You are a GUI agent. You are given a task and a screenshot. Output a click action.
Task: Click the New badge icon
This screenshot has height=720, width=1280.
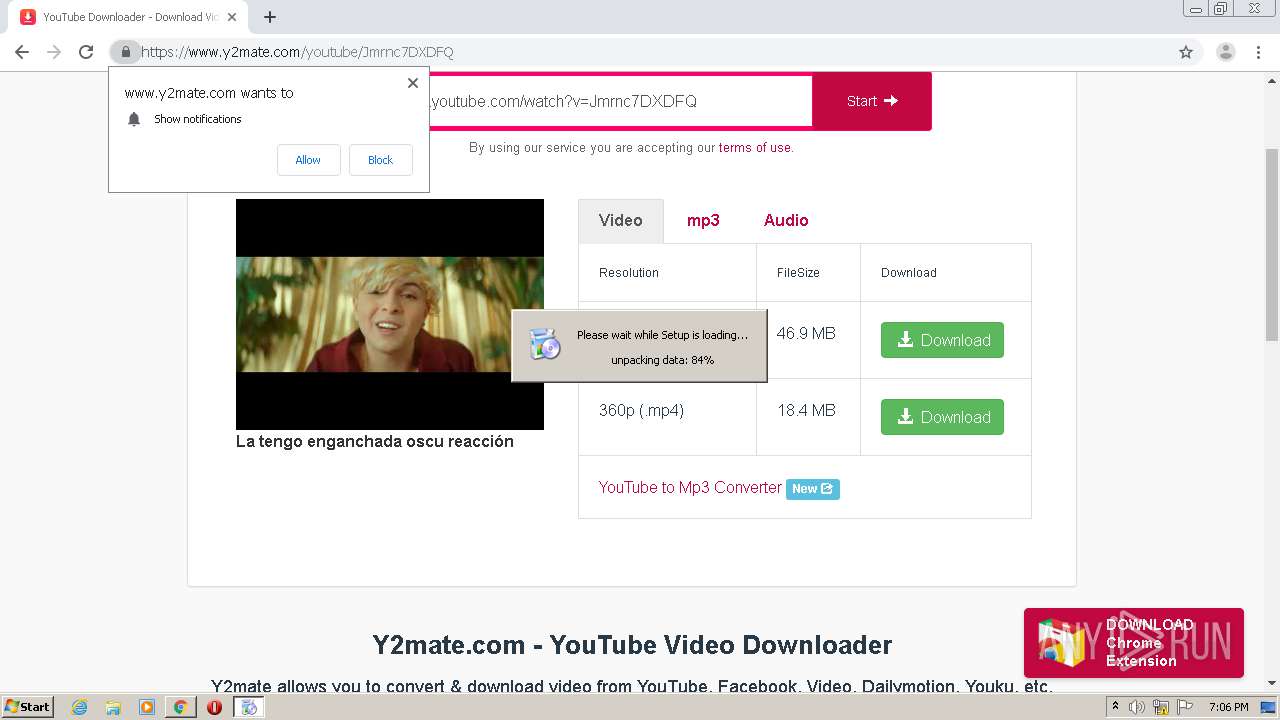(x=813, y=488)
